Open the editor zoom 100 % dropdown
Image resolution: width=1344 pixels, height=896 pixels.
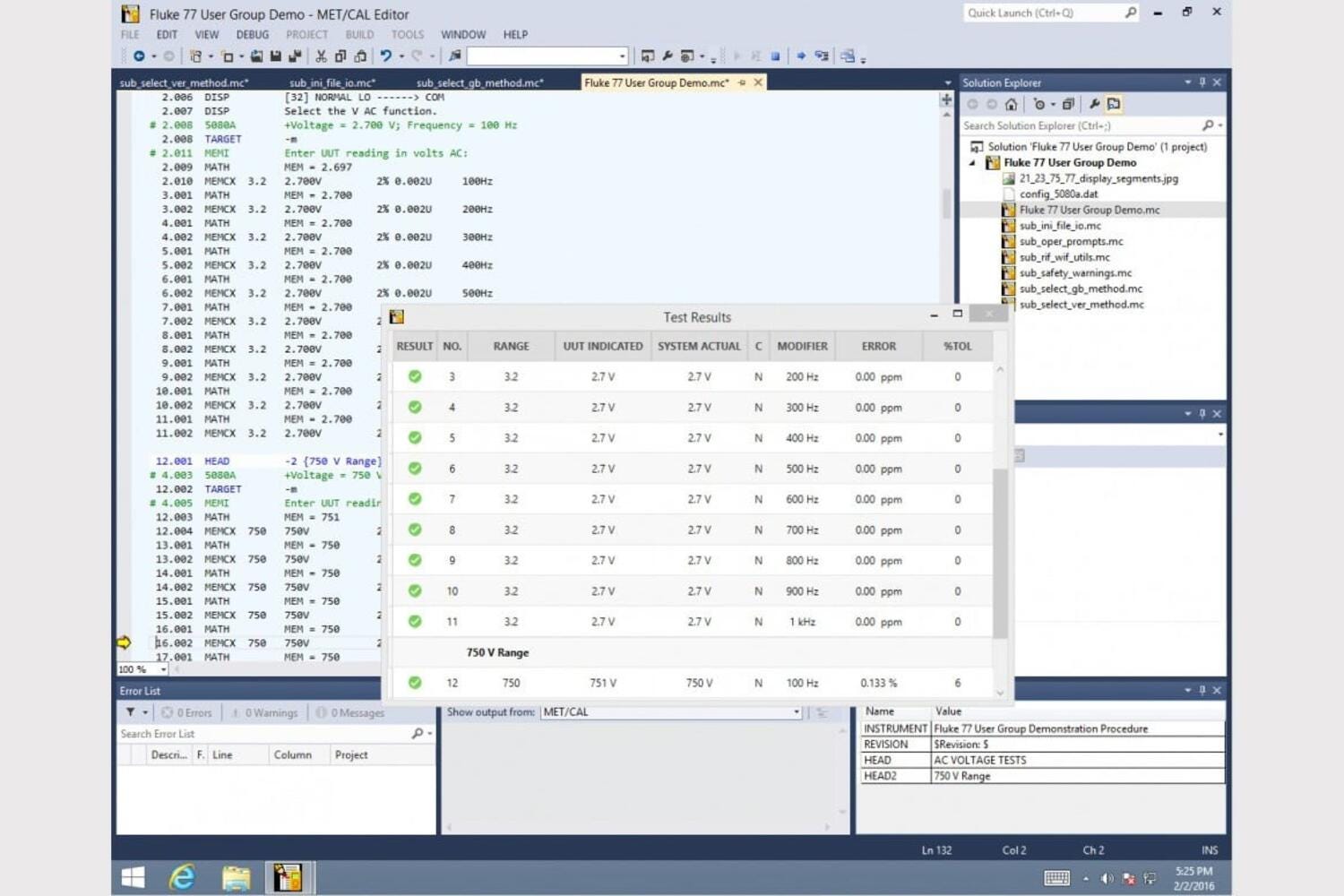click(x=163, y=669)
